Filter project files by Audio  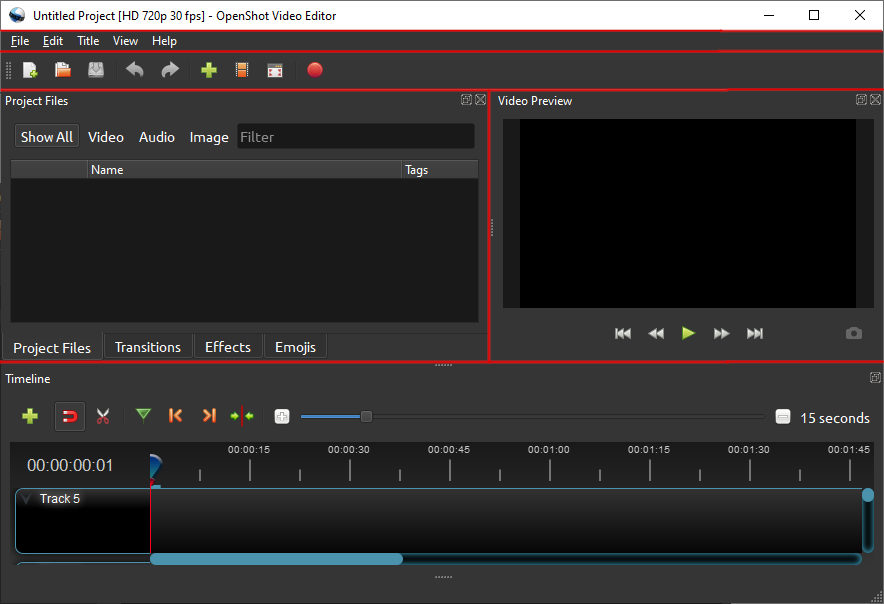tap(157, 136)
